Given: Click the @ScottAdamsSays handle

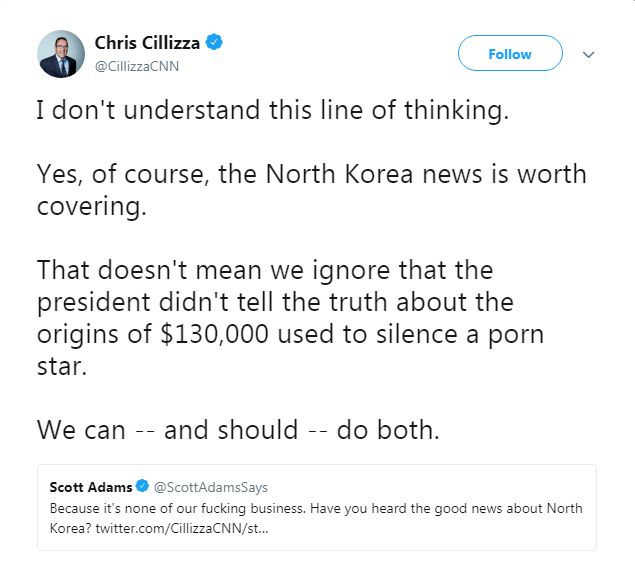Looking at the screenshot, I should [210, 487].
